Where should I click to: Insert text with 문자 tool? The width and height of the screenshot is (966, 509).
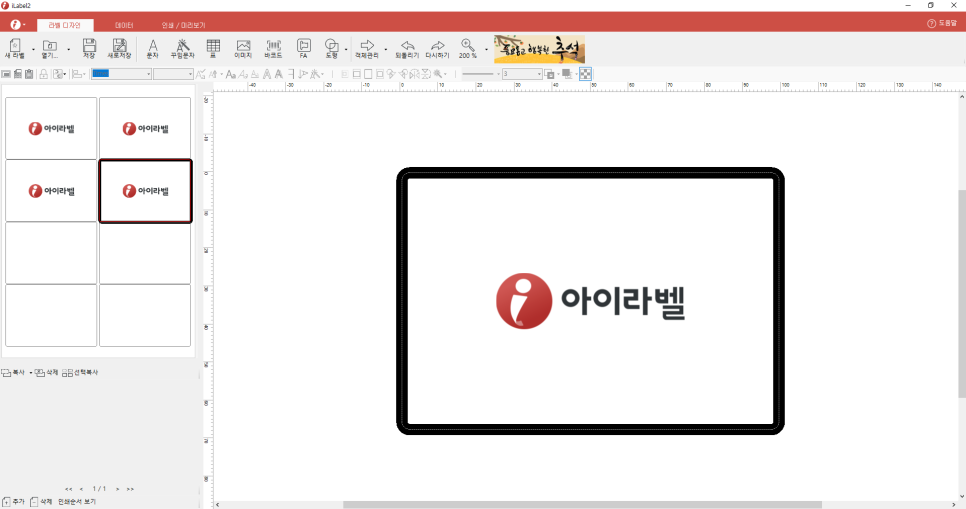pyautogui.click(x=153, y=49)
